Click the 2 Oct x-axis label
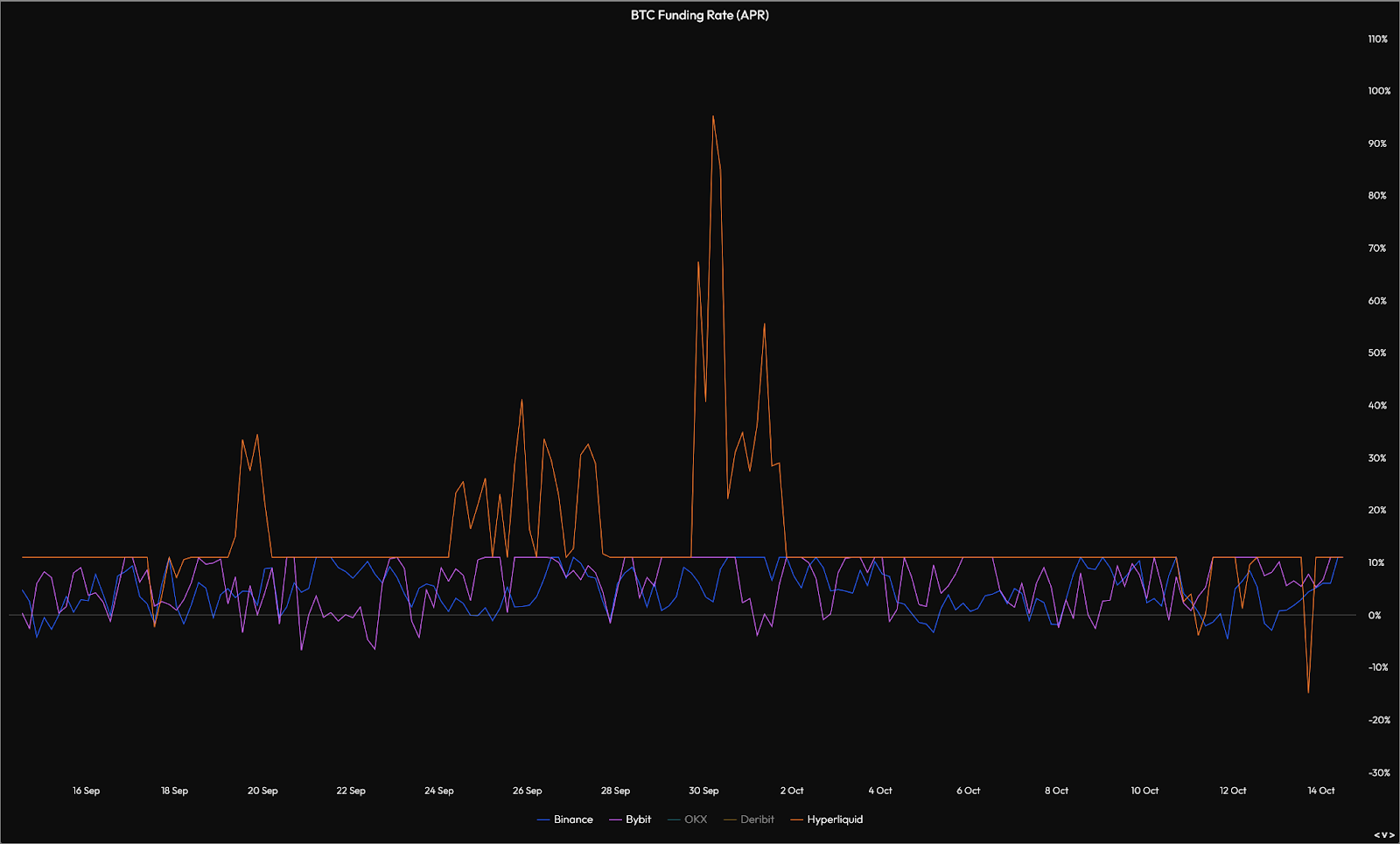The image size is (1400, 844). [792, 791]
